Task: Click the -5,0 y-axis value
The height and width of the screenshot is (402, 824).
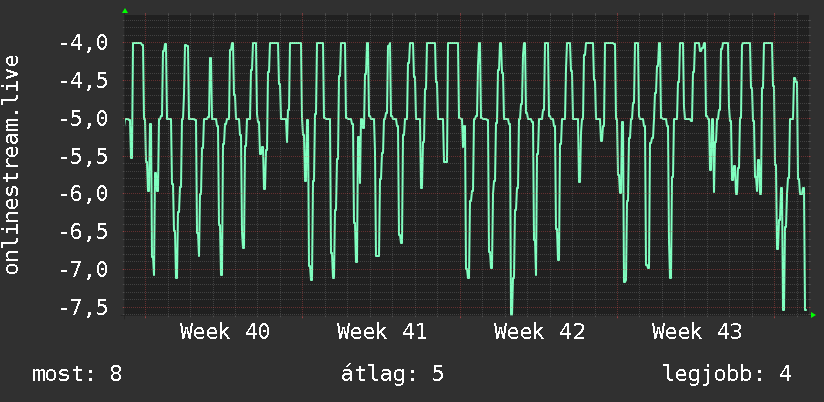Action: pyautogui.click(x=84, y=118)
